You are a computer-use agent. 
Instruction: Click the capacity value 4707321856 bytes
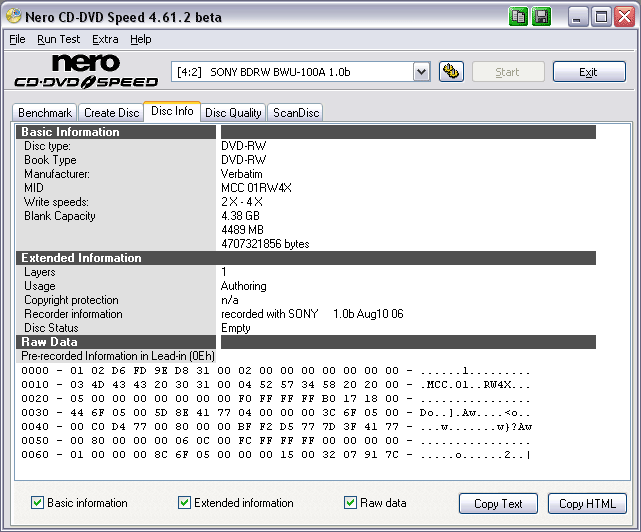[x=265, y=244]
